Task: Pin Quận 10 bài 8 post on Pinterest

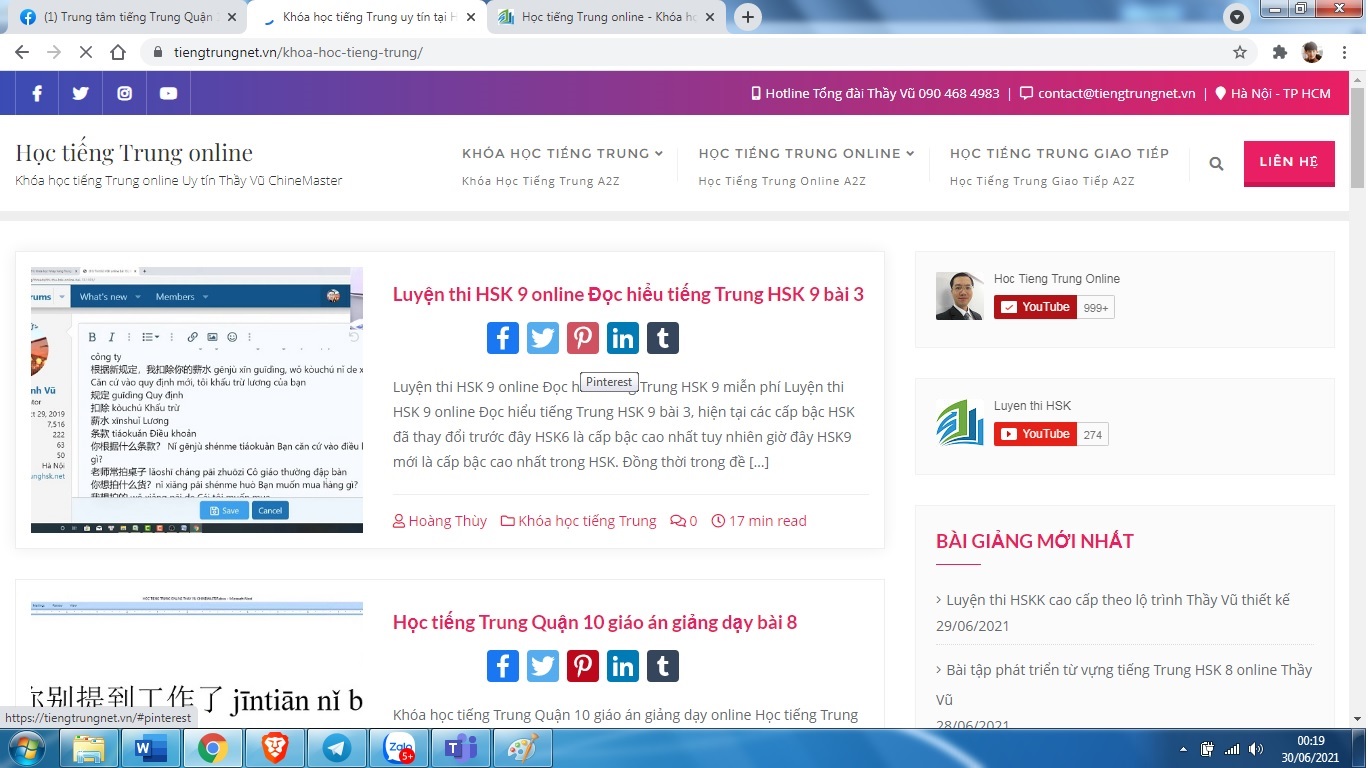Action: 583,666
